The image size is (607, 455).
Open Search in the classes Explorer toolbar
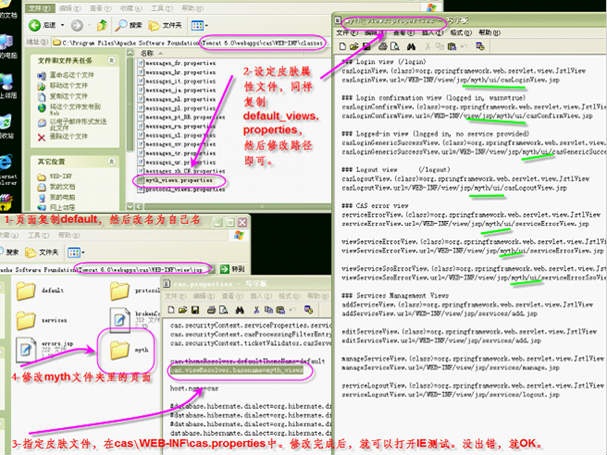pyautogui.click(x=129, y=26)
